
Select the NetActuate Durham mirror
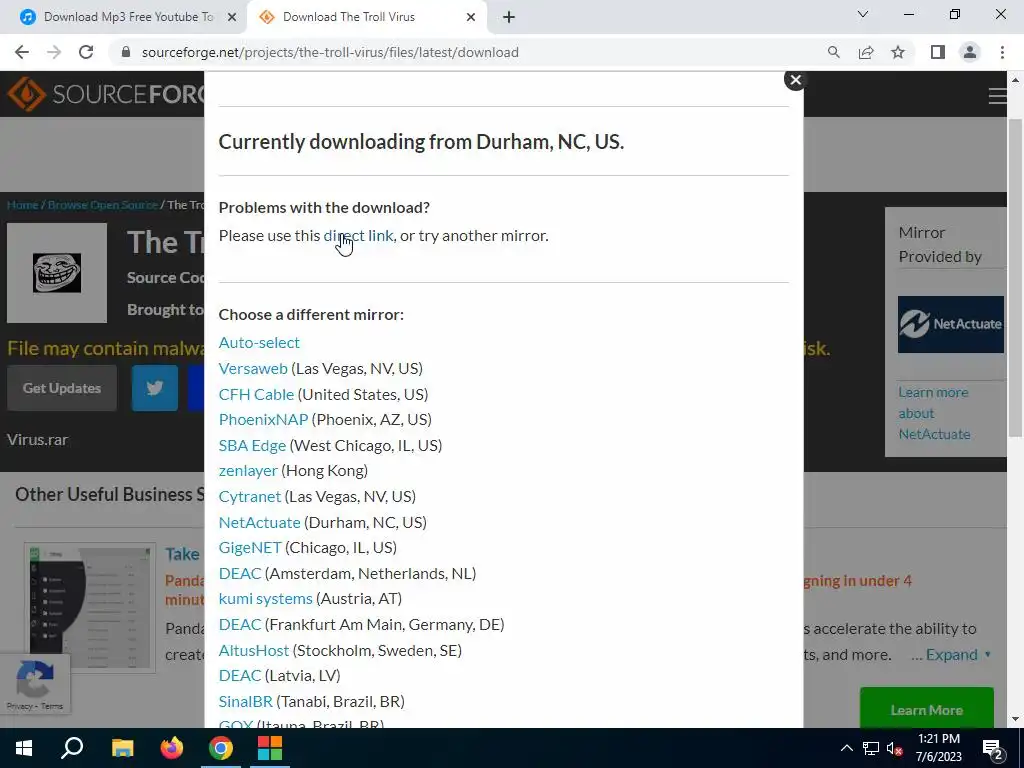coord(259,522)
